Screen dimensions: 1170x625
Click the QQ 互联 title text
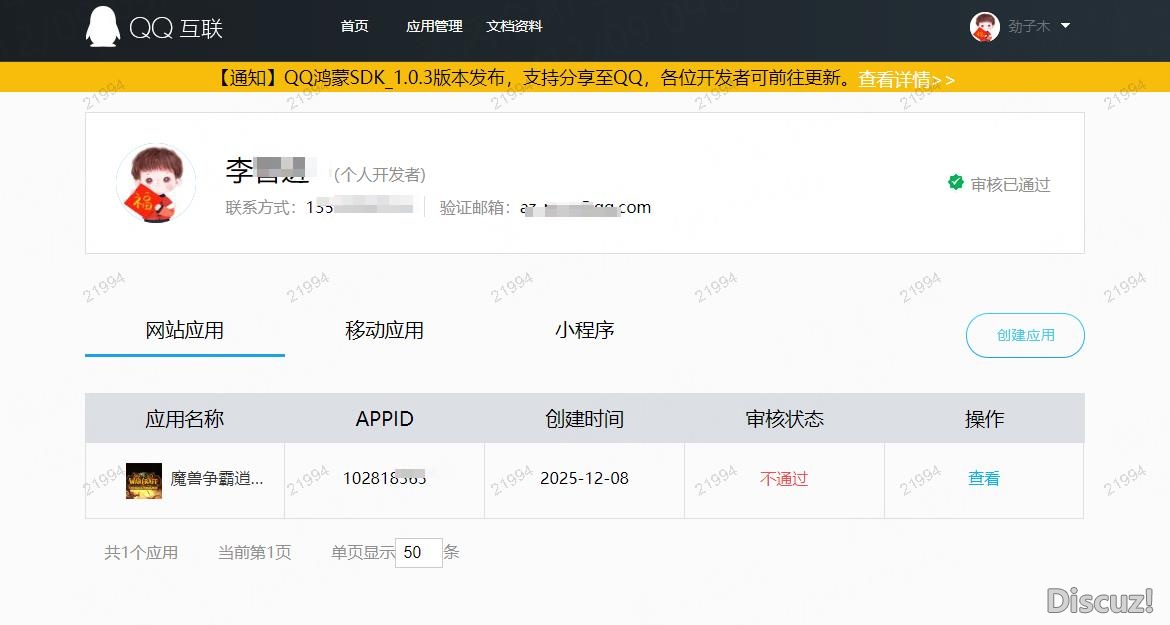(176, 28)
